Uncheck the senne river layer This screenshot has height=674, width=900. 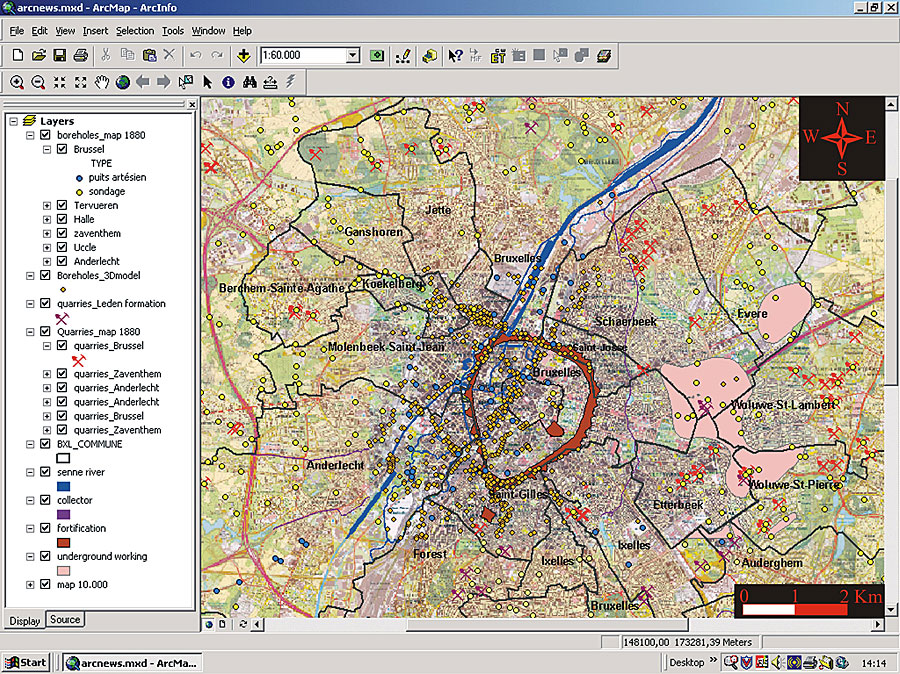(45, 472)
